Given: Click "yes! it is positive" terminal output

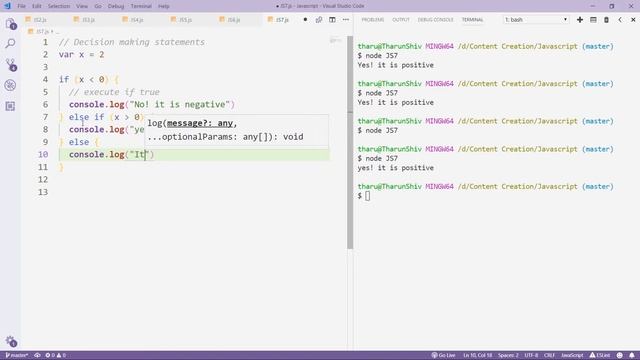Looking at the screenshot, I should (396, 168).
